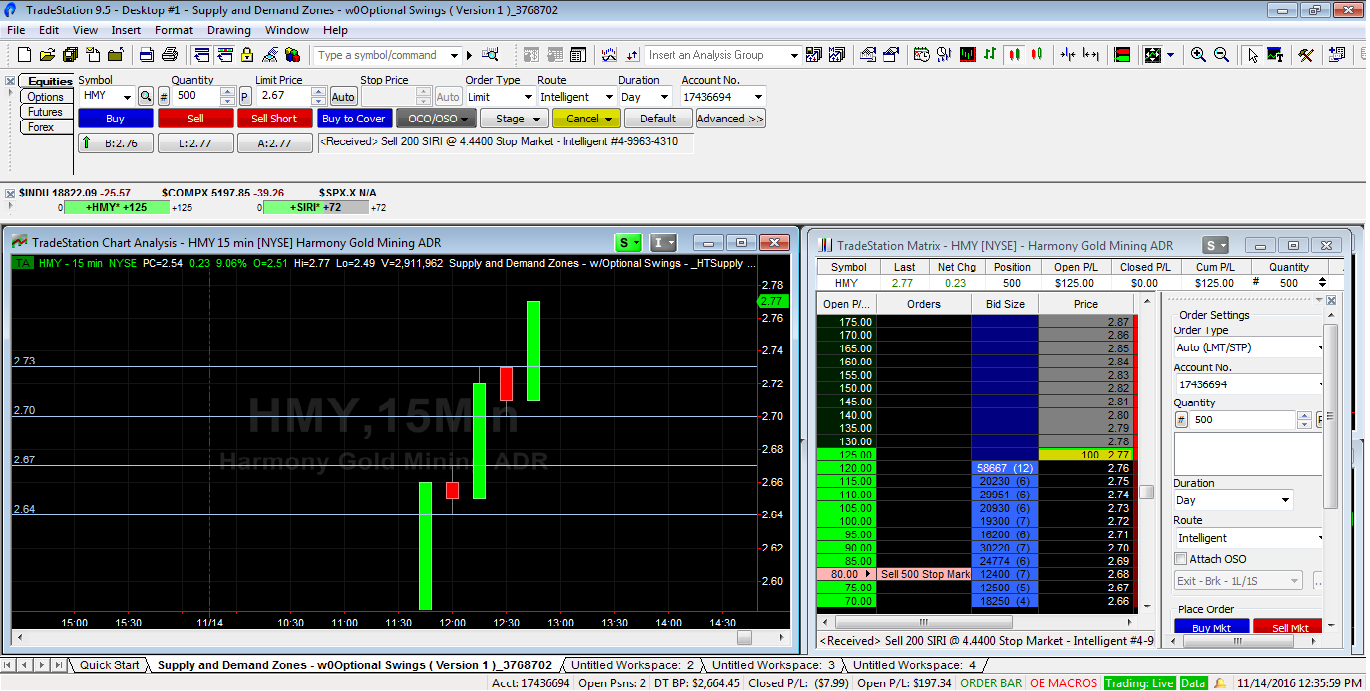
Task: Click the Print icon in toolbar
Action: [x=169, y=55]
